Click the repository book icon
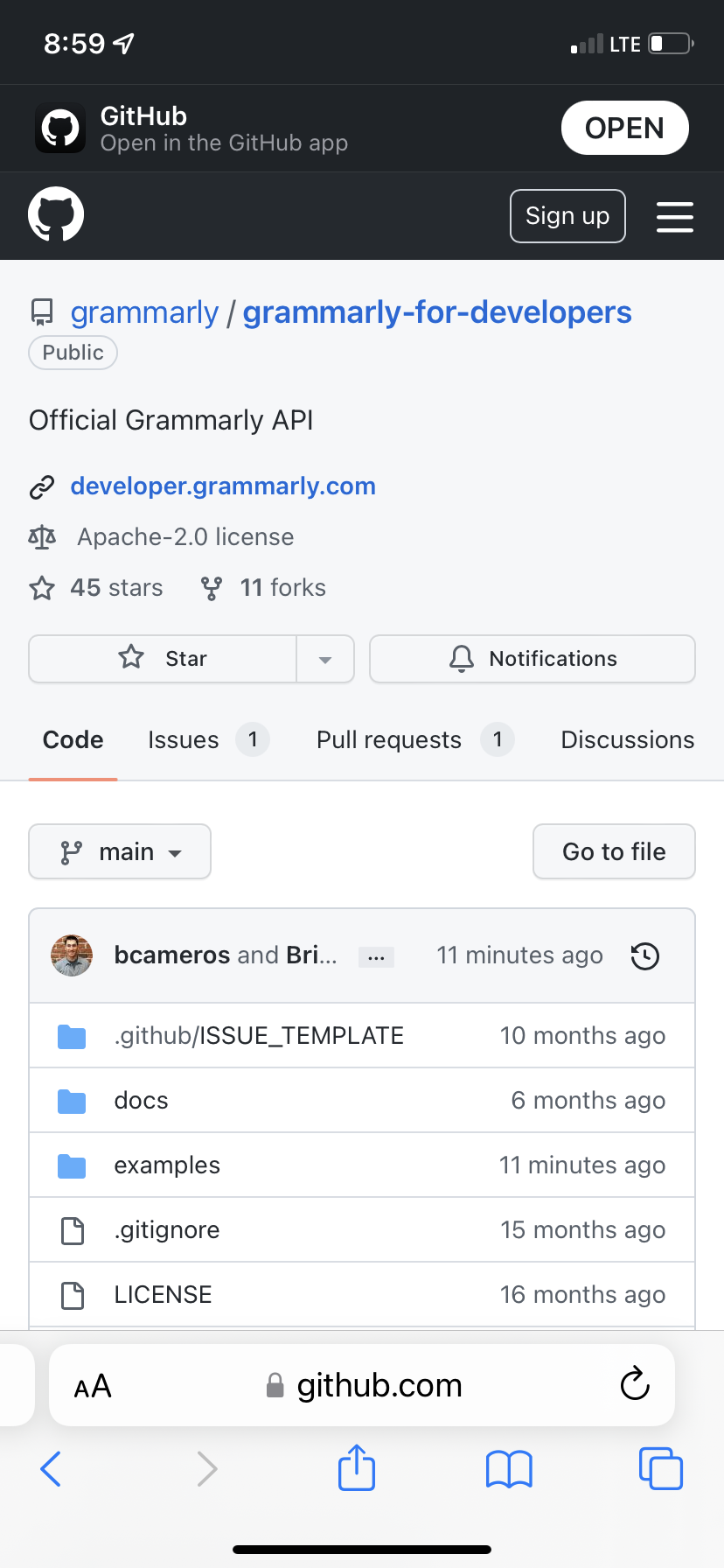 pos(41,312)
